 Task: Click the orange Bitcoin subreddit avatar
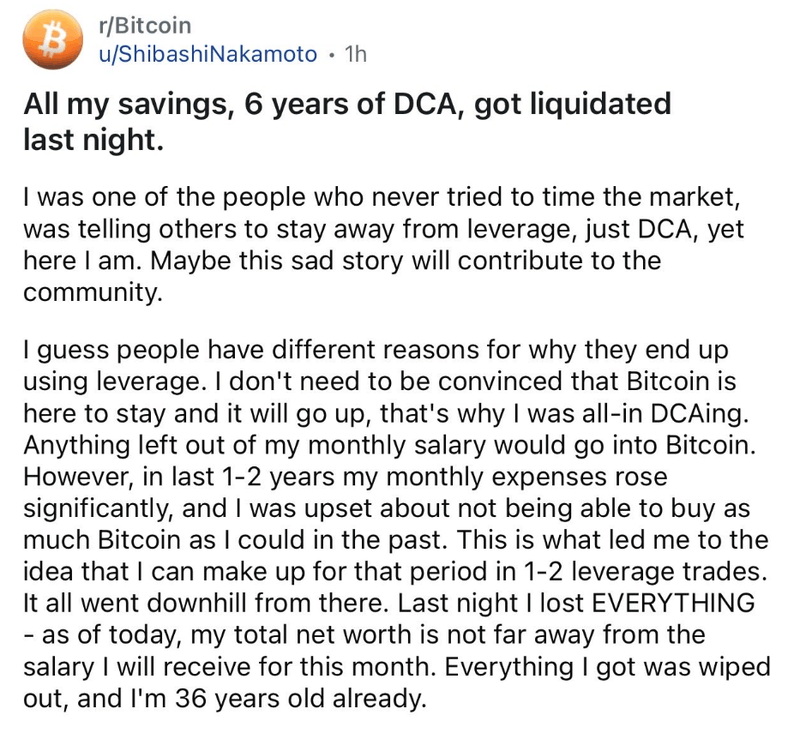[x=44, y=40]
